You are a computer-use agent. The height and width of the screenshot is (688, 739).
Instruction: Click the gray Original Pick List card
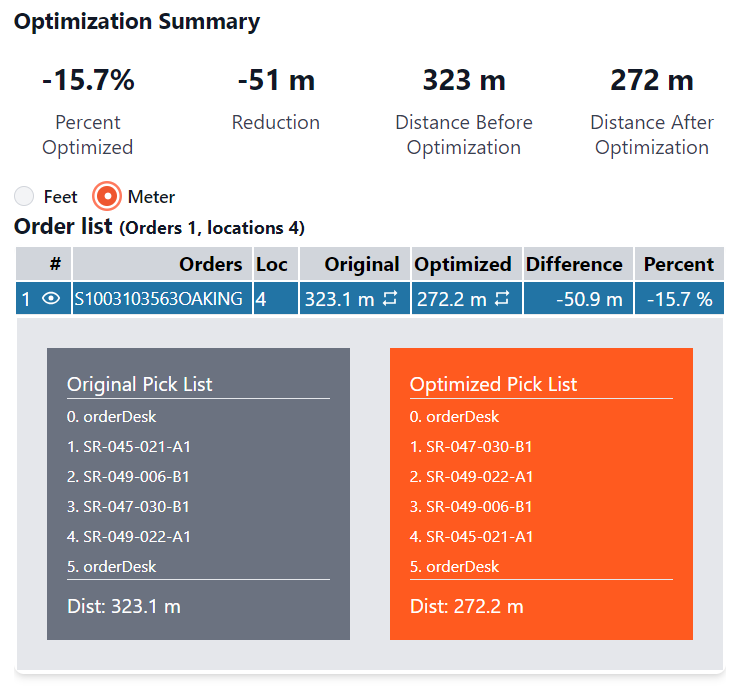coord(198,493)
